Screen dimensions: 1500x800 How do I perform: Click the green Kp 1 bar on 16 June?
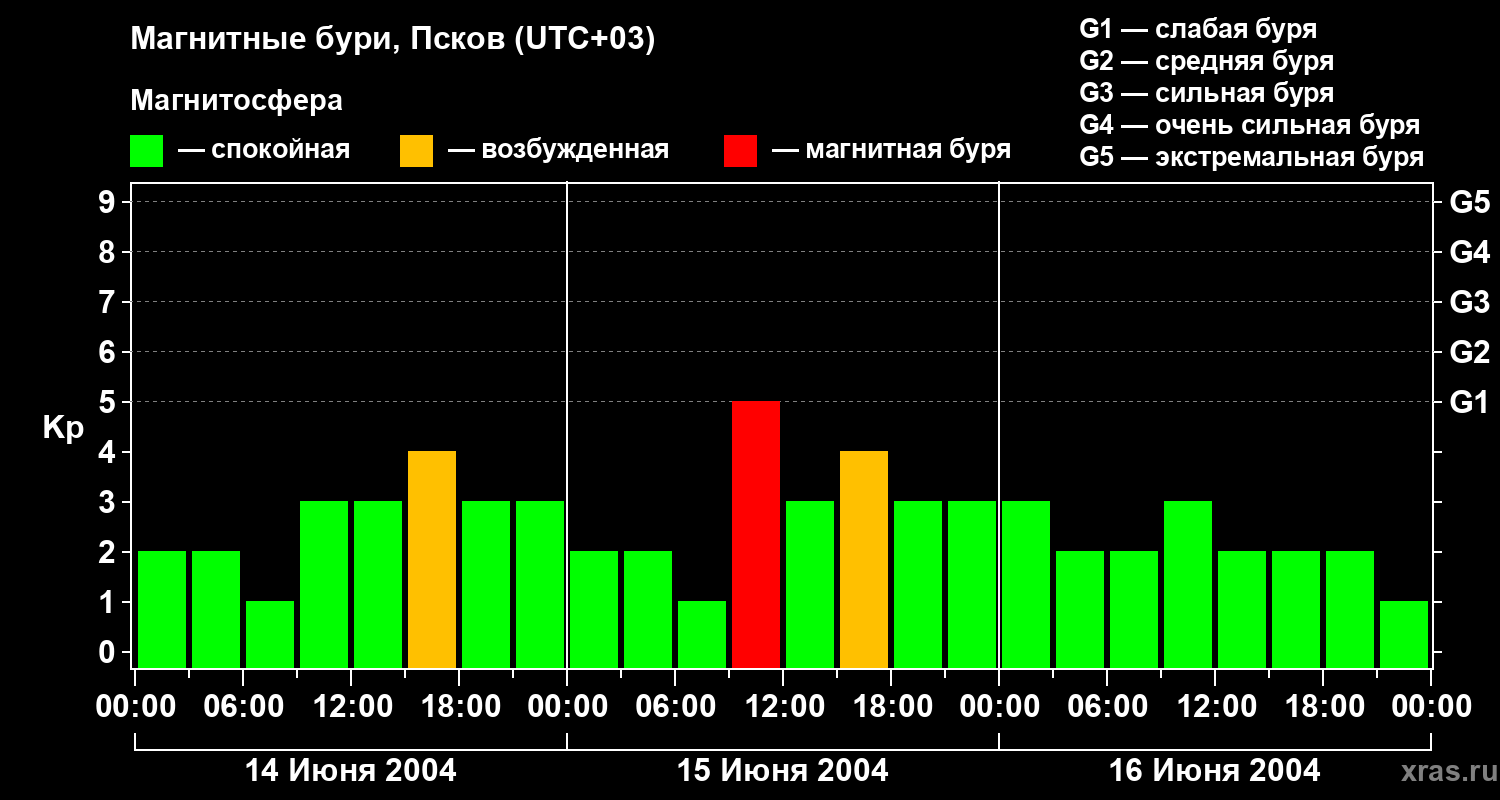pos(1404,634)
